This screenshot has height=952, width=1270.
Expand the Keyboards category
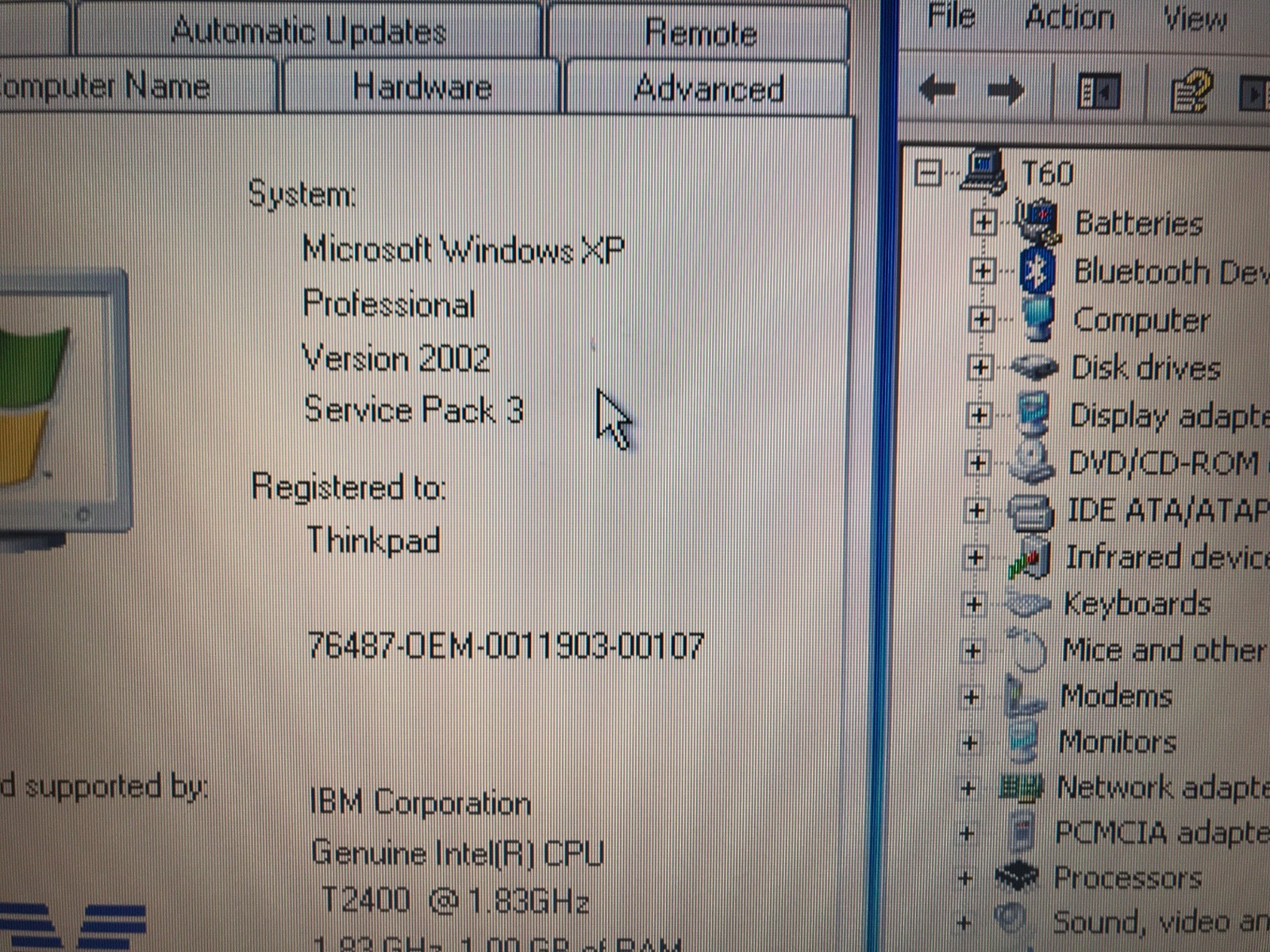(973, 604)
